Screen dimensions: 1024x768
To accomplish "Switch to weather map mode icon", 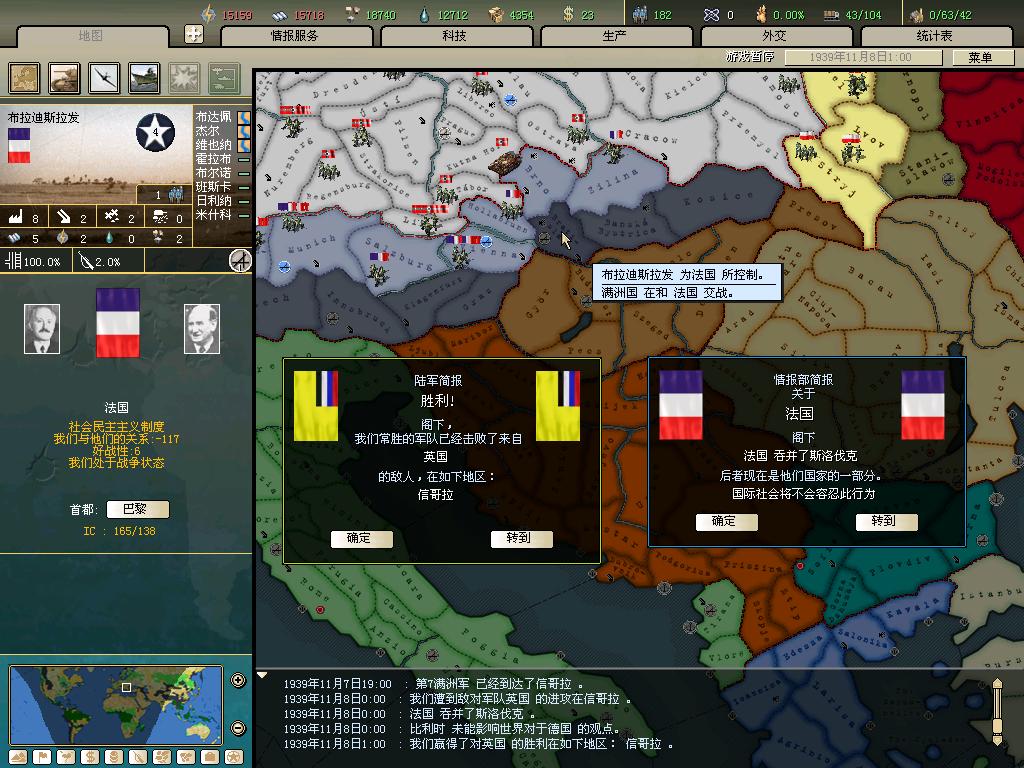I will pyautogui.click(x=66, y=757).
